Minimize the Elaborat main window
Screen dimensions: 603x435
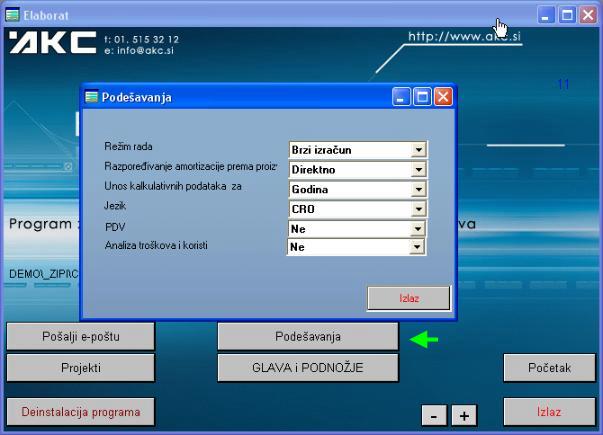pos(546,15)
